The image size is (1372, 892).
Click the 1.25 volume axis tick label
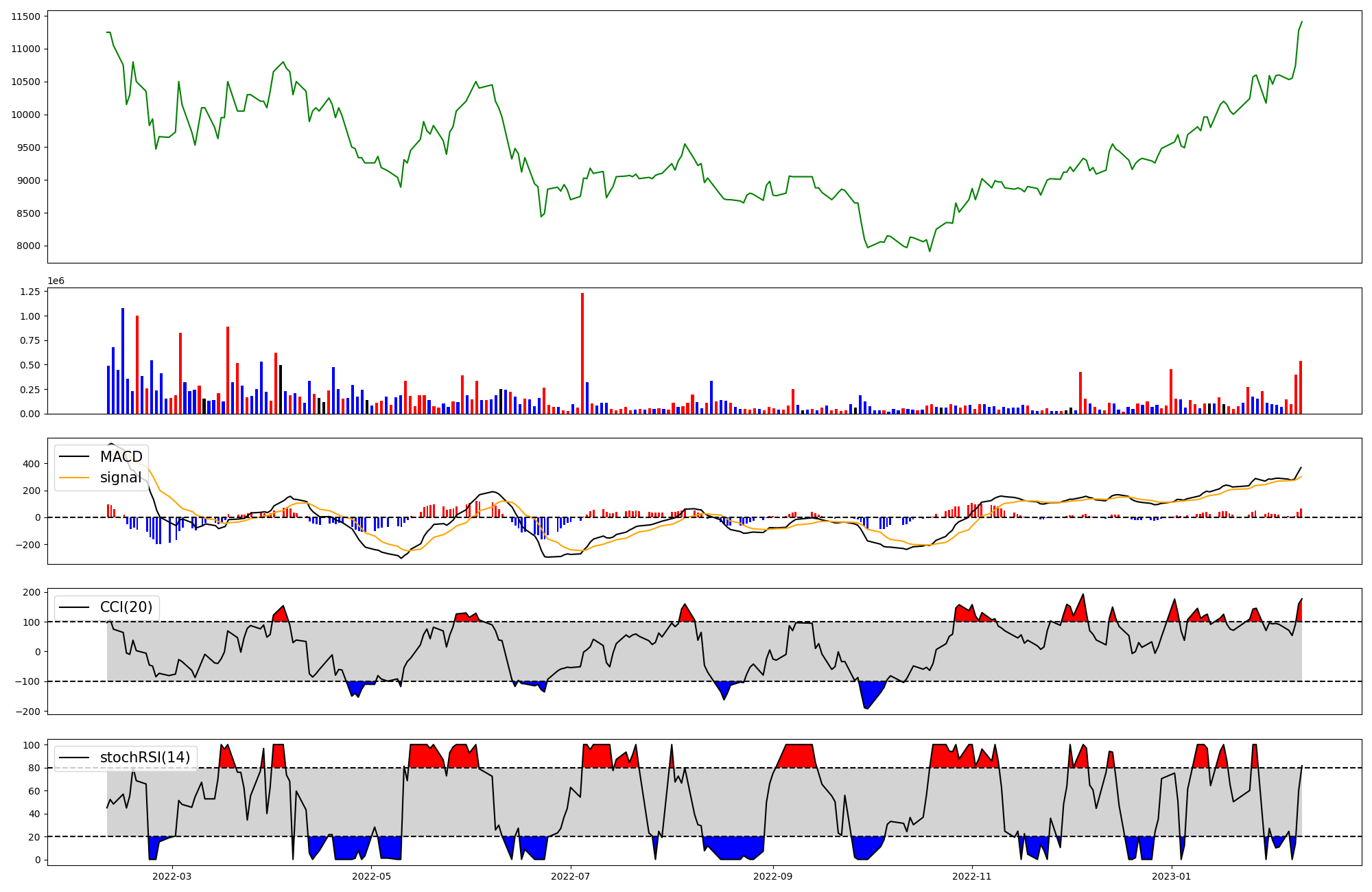tap(30, 292)
